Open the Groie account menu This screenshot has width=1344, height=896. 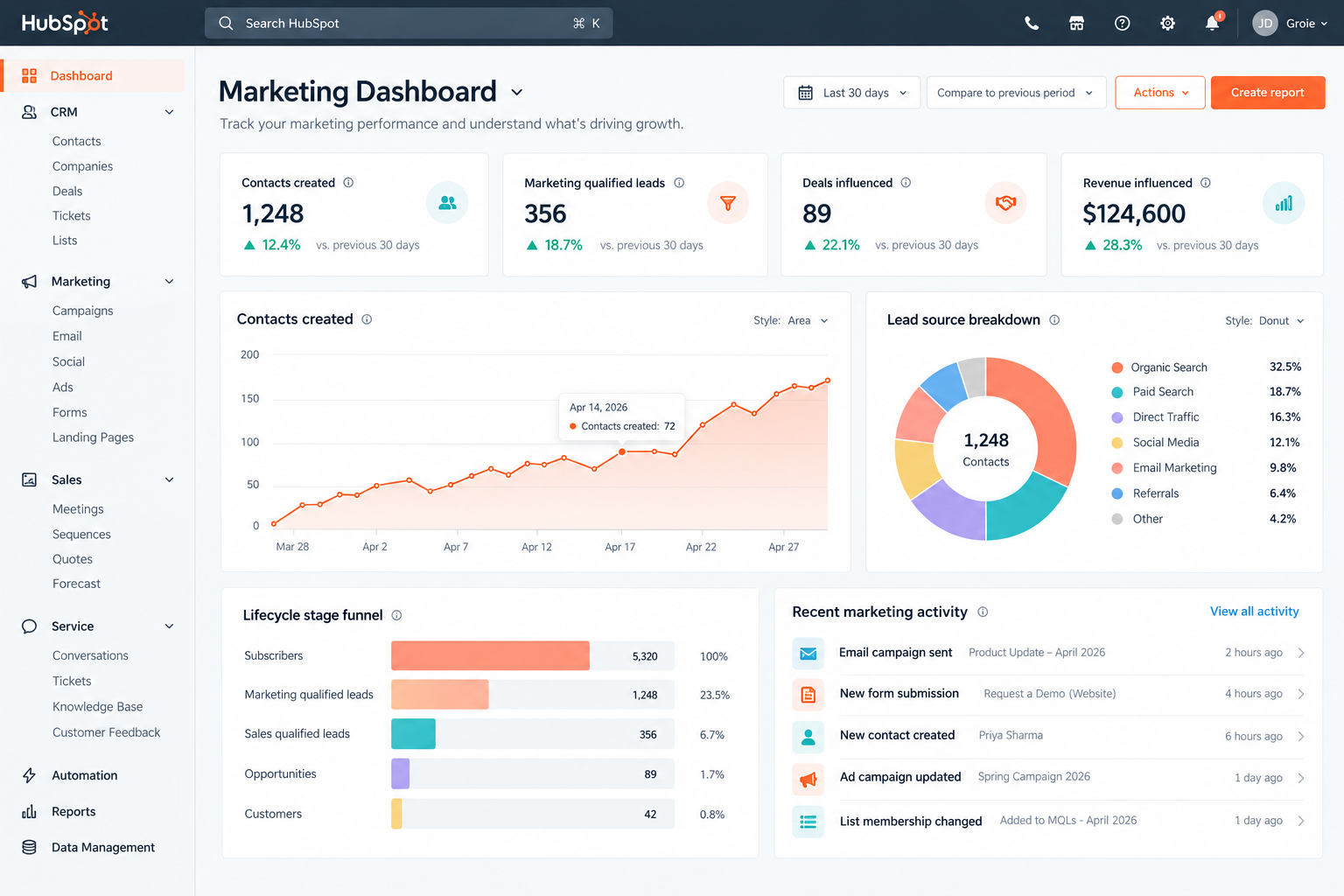[1290, 24]
